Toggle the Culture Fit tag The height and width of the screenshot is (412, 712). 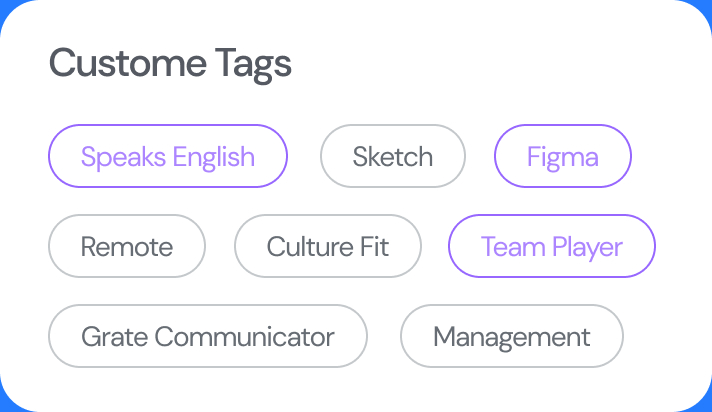(328, 247)
